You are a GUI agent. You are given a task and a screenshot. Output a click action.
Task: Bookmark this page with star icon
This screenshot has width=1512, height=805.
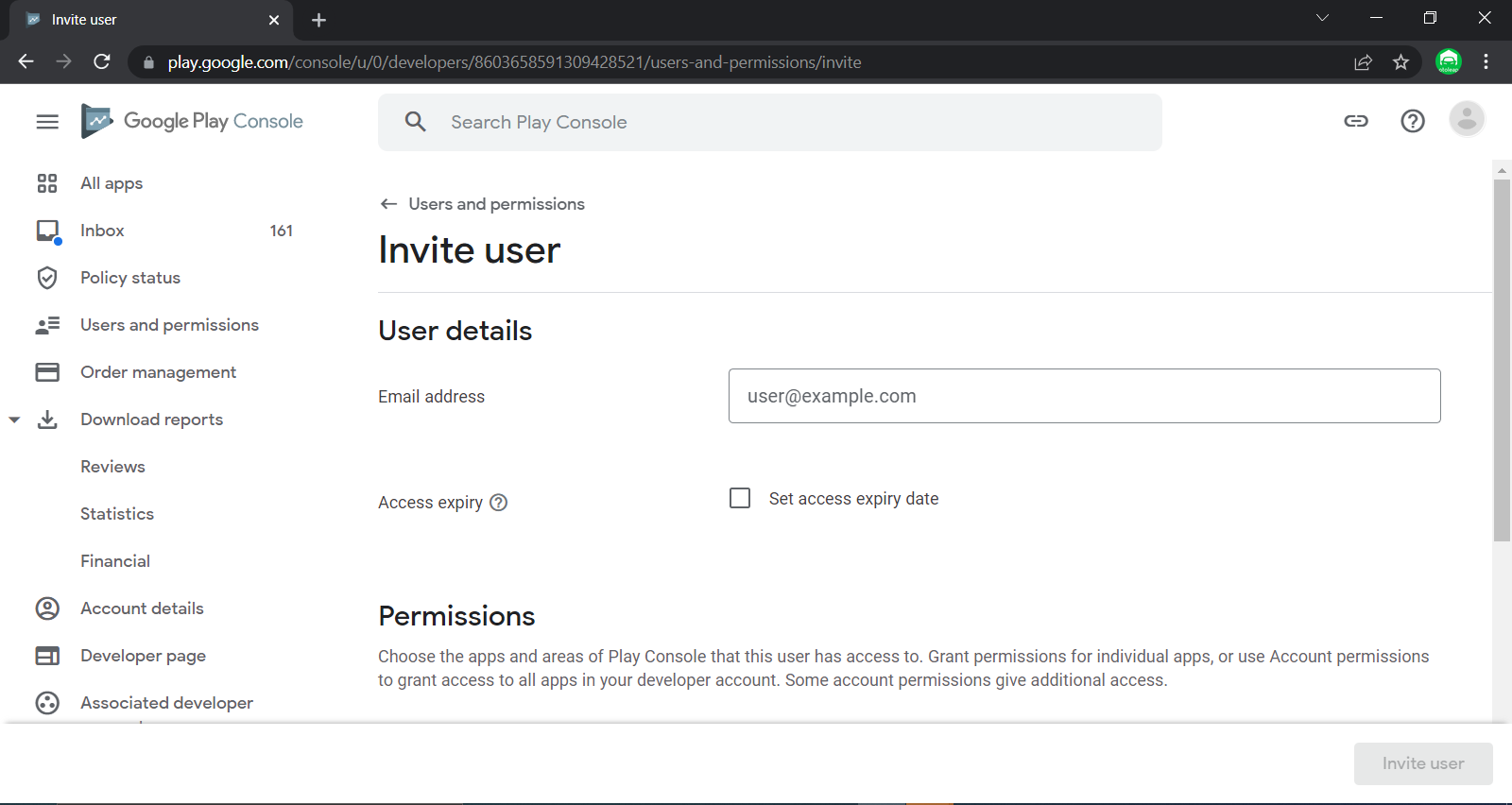tap(1400, 62)
